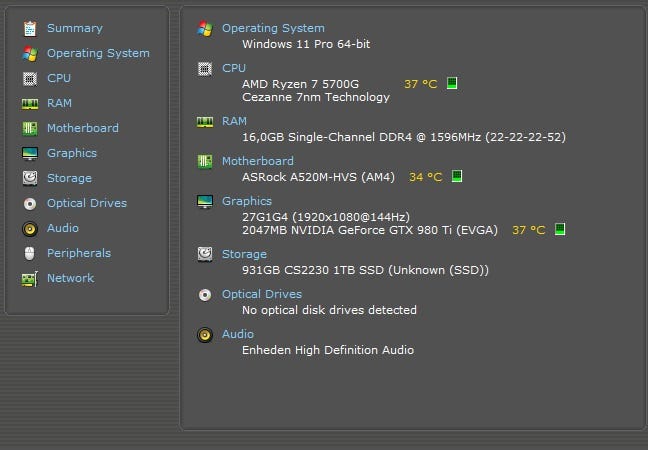The height and width of the screenshot is (450, 648).
Task: Click the motherboard temperature indicator icon
Action: pyautogui.click(x=457, y=177)
